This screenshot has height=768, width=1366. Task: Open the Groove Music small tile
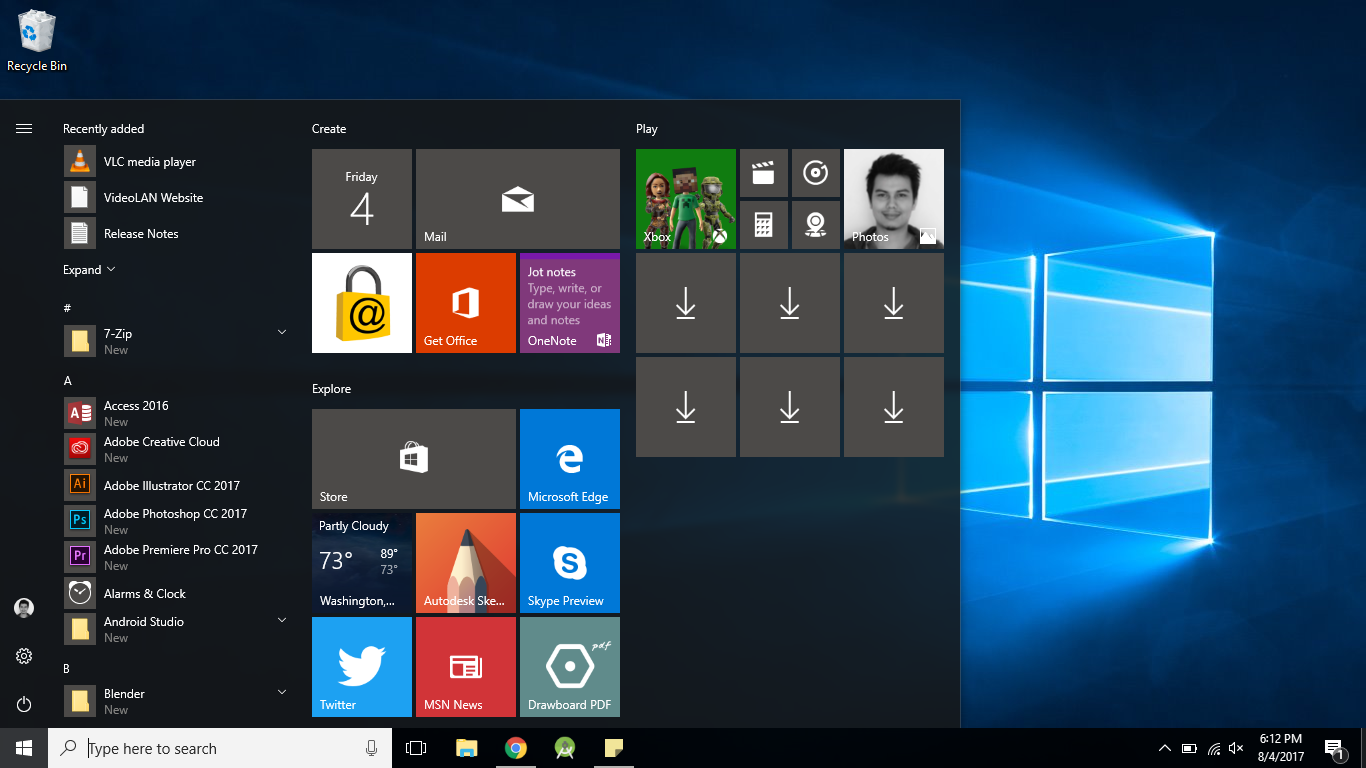pyautogui.click(x=816, y=173)
